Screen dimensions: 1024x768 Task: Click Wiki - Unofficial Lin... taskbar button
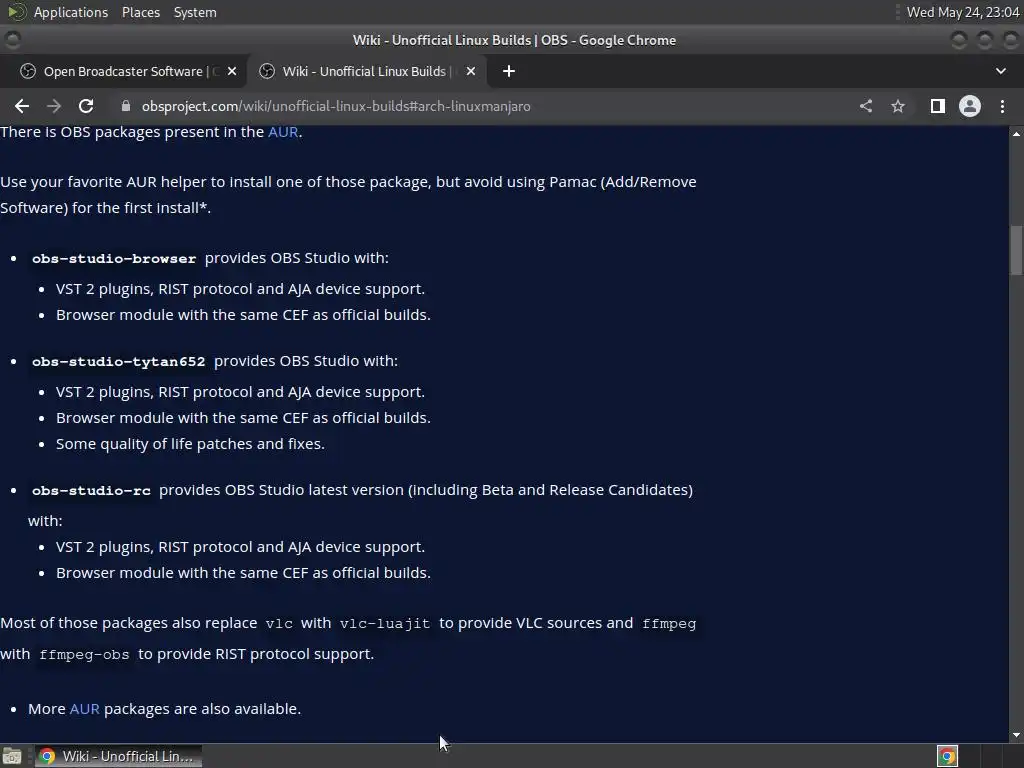point(118,756)
